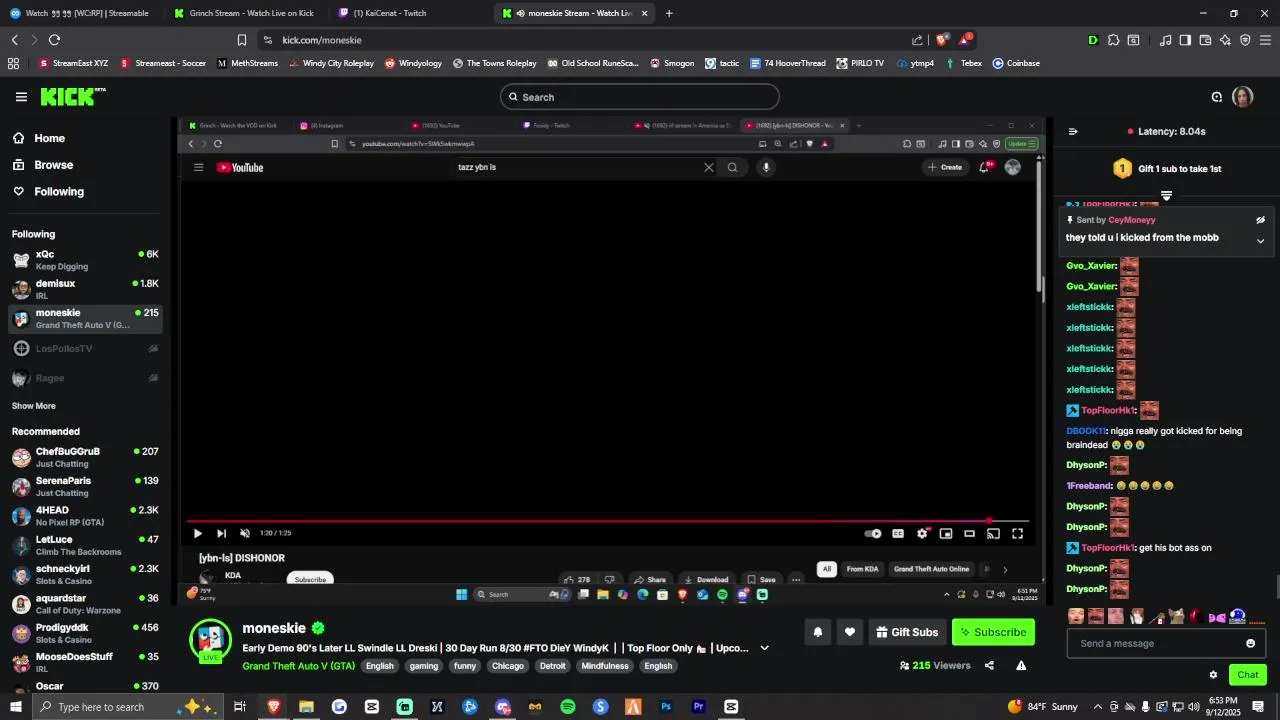The height and width of the screenshot is (720, 1280).
Task: Open demisux channel in Following list
Action: (x=85, y=289)
